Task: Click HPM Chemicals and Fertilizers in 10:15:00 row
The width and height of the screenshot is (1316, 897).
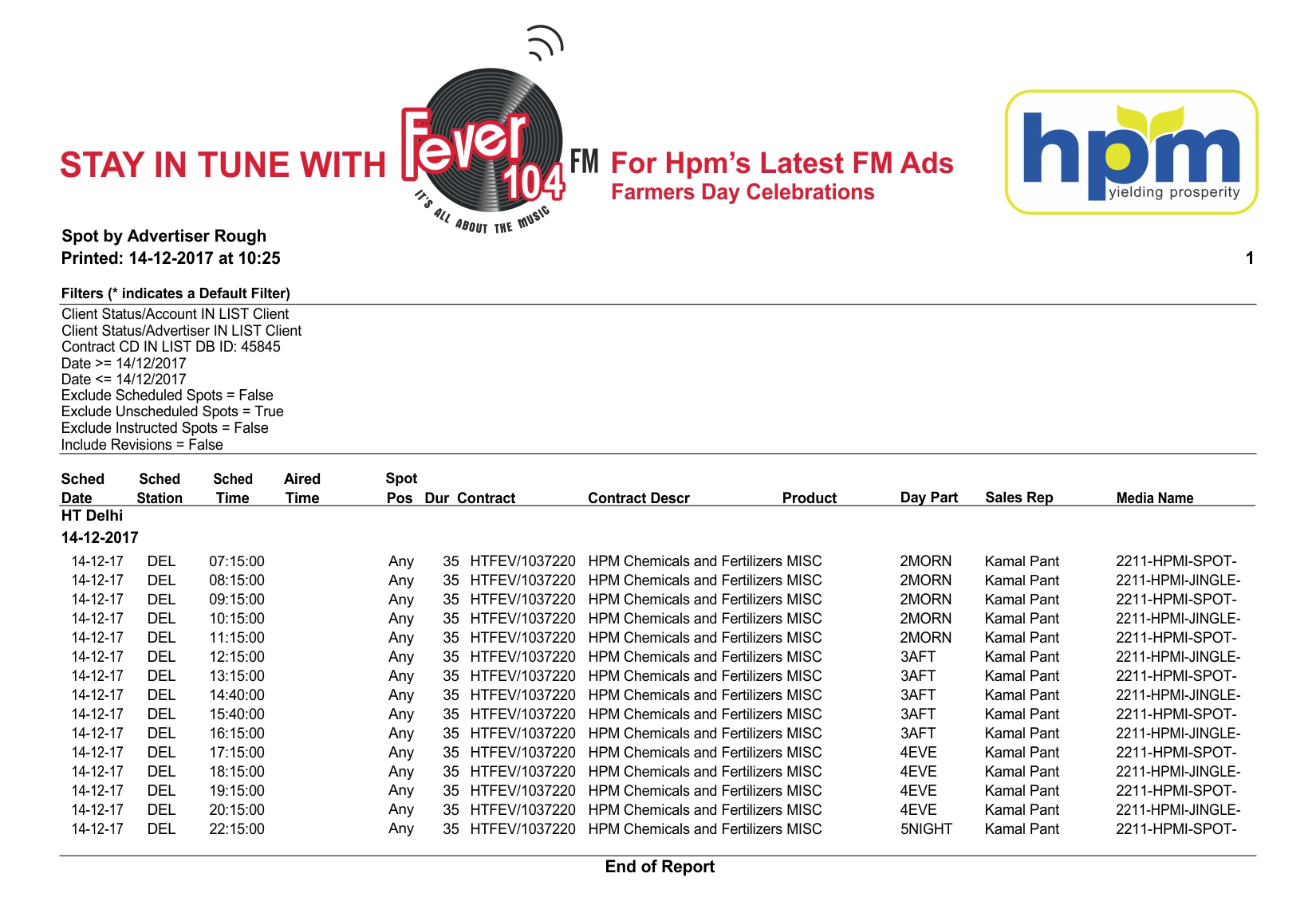Action: coord(685,619)
